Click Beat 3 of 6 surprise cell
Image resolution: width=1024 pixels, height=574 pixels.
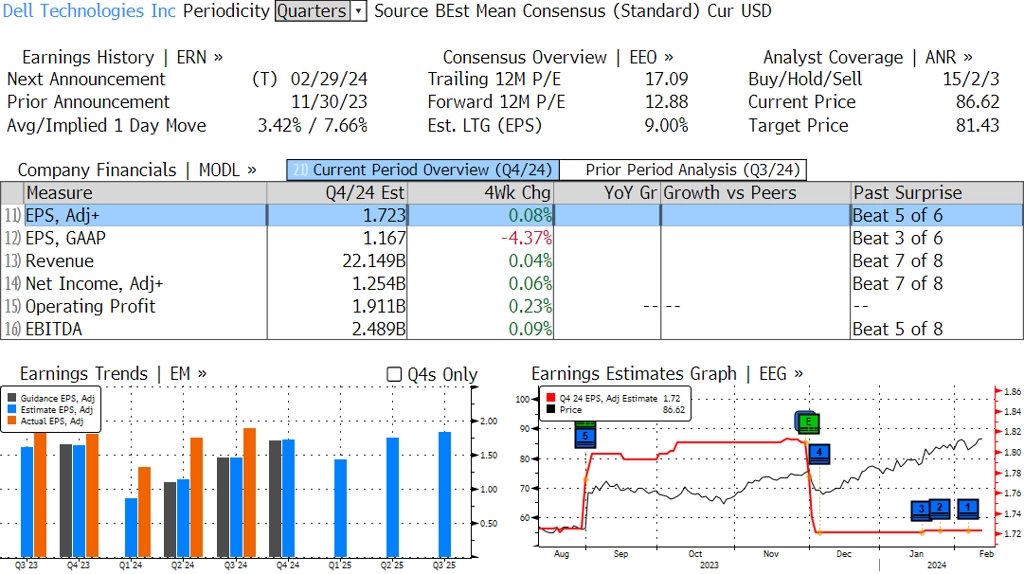pos(897,238)
